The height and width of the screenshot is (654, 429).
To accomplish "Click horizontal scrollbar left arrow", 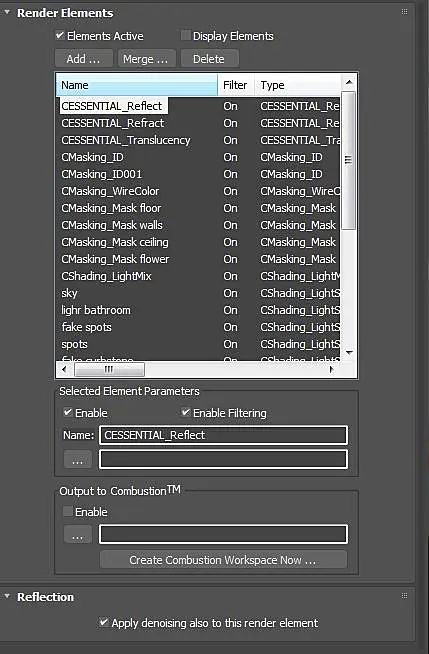I will click(64, 369).
